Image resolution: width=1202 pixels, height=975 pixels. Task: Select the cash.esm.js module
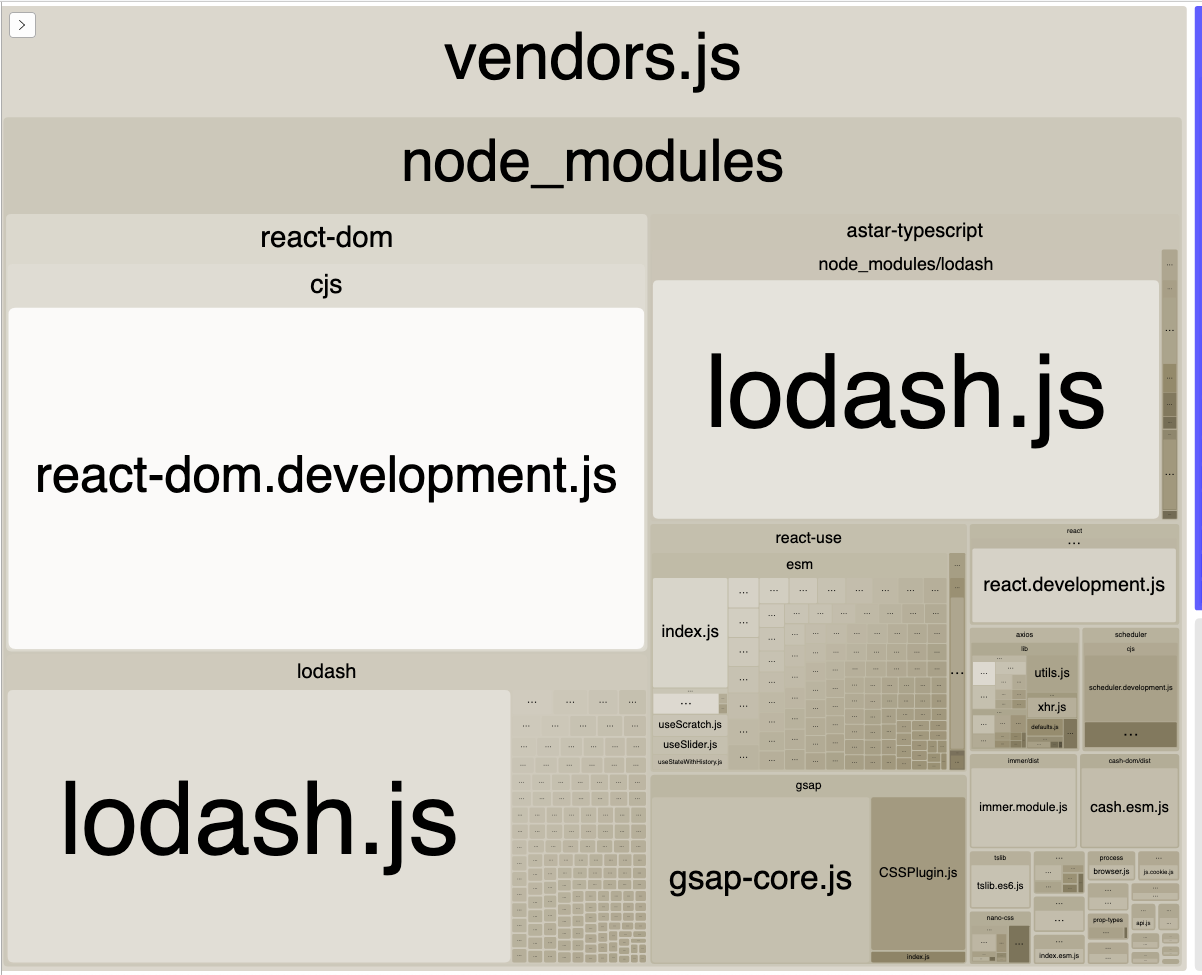(x=1129, y=807)
